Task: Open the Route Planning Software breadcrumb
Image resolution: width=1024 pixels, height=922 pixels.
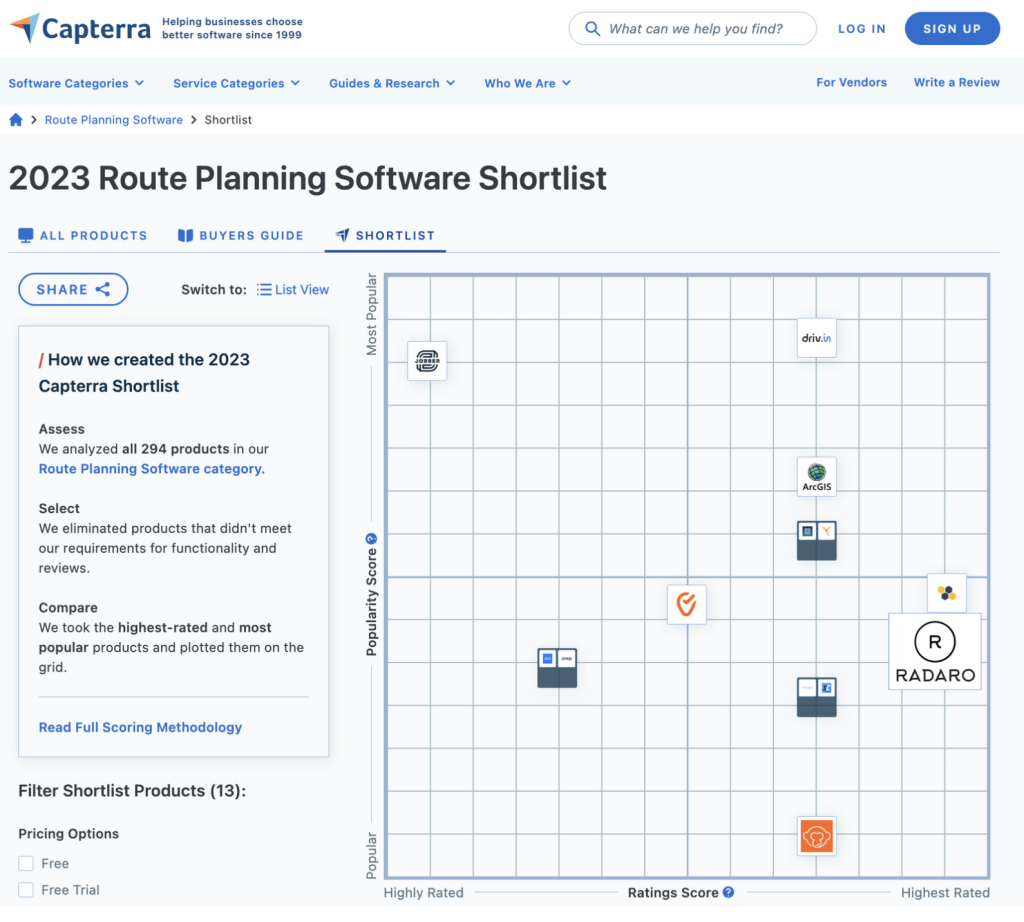Action: pyautogui.click(x=114, y=119)
